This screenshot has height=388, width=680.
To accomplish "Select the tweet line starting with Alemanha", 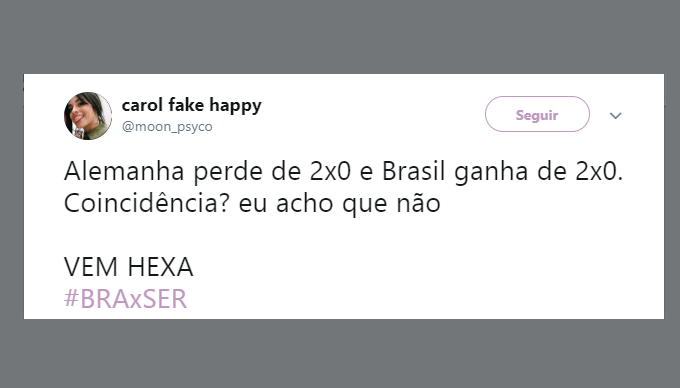I will 343,172.
